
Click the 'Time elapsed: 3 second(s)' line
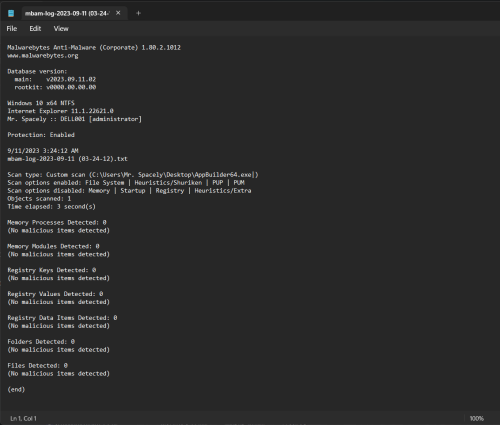click(51, 207)
